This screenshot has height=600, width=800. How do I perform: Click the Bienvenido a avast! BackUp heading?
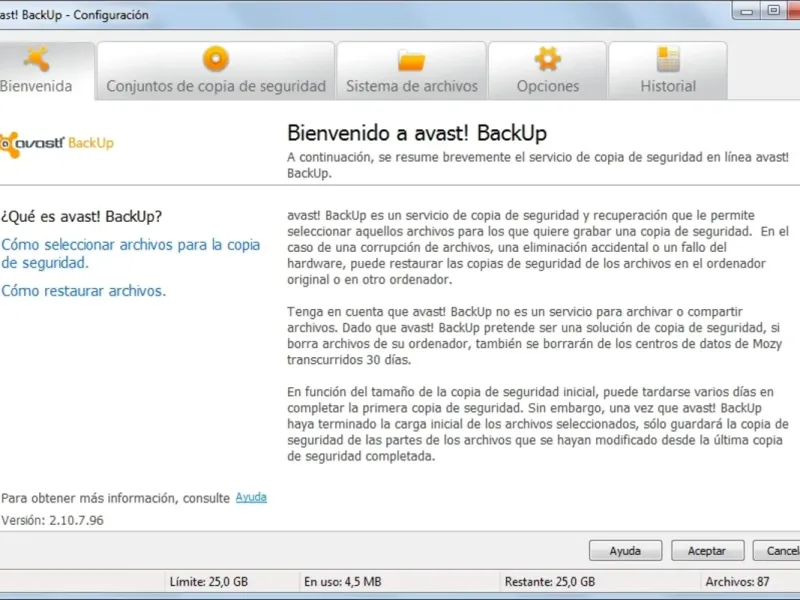(x=417, y=133)
